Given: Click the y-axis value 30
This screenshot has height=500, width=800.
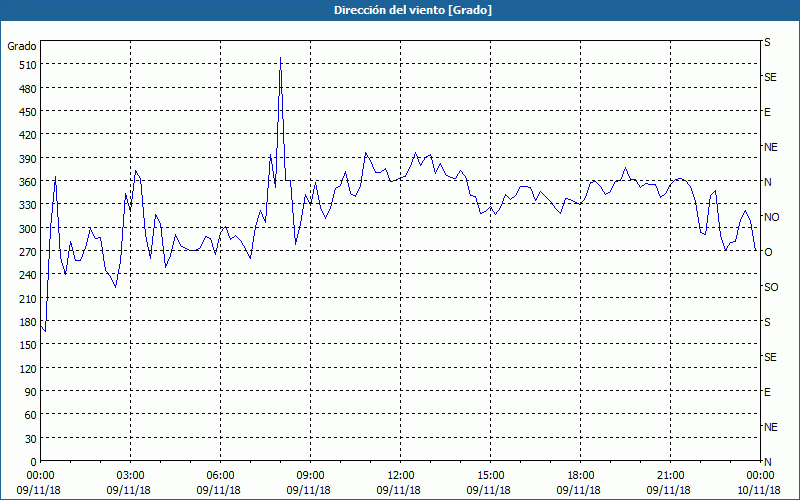Looking at the screenshot, I should (x=30, y=439).
